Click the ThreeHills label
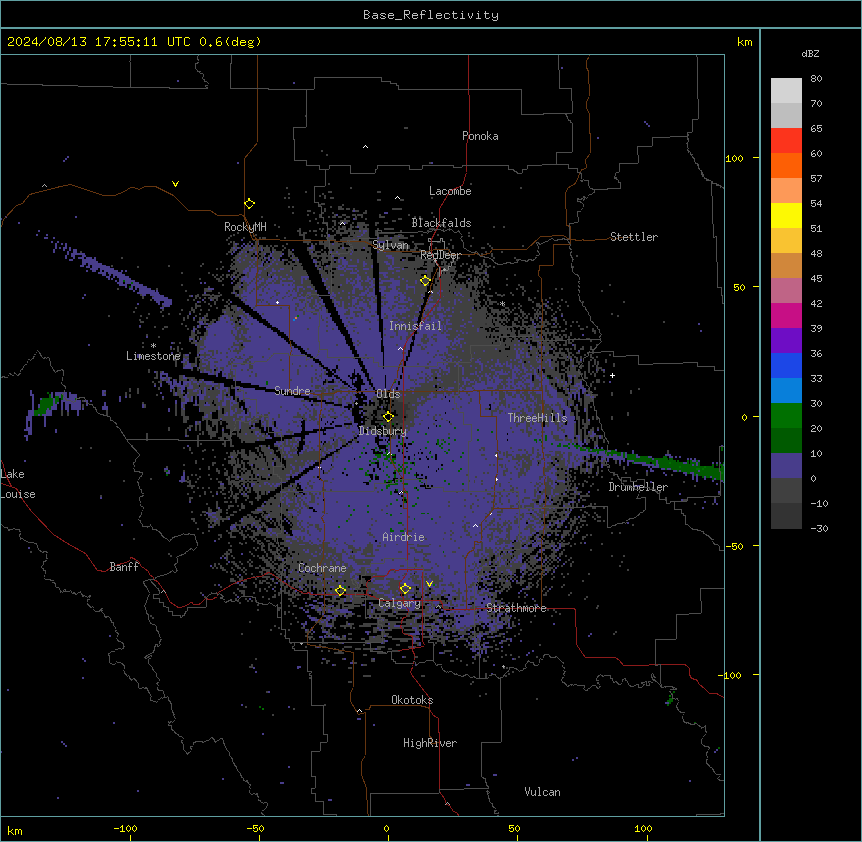This screenshot has width=862, height=842. point(537,418)
